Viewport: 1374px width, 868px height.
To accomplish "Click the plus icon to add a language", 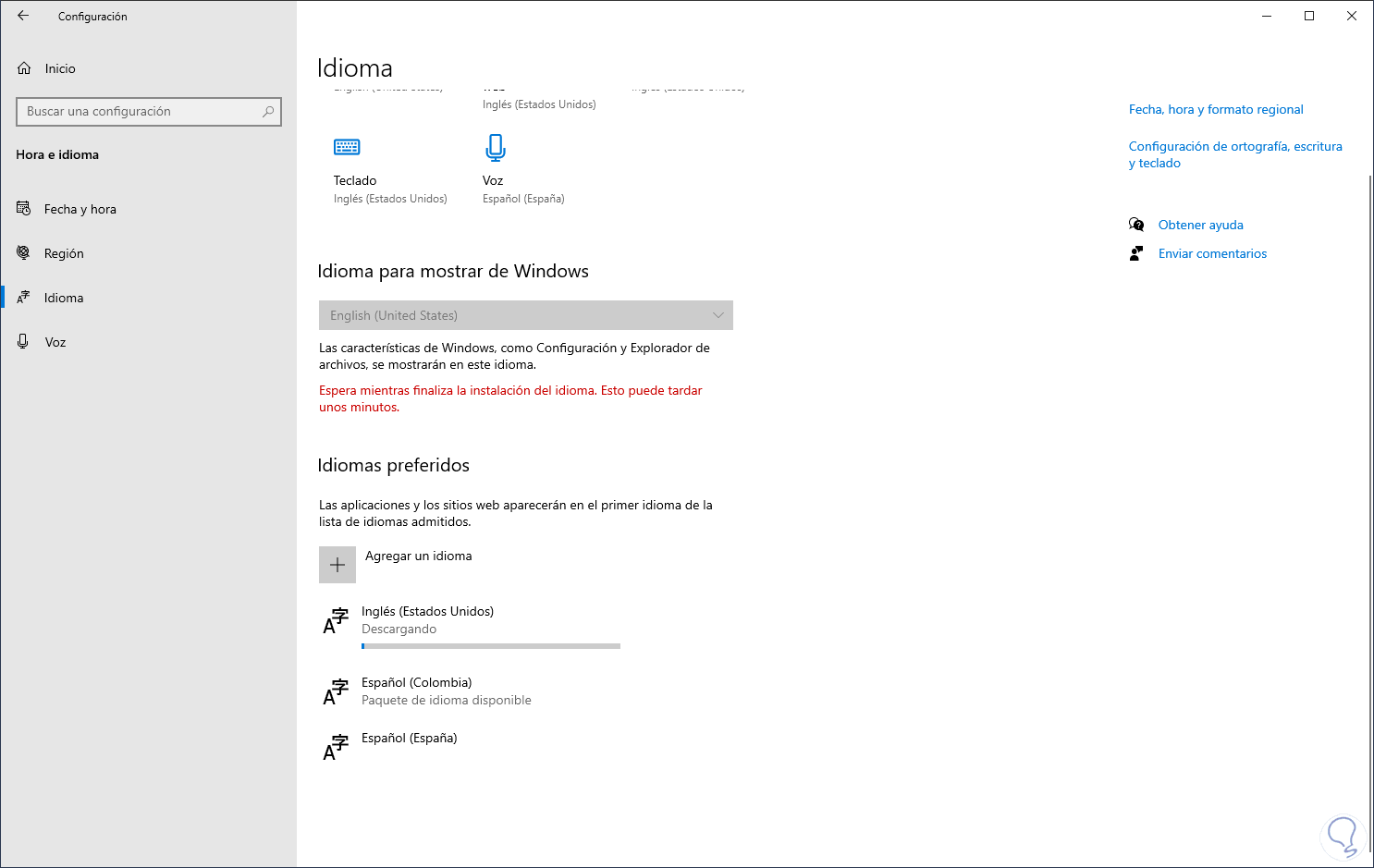I will tap(337, 565).
